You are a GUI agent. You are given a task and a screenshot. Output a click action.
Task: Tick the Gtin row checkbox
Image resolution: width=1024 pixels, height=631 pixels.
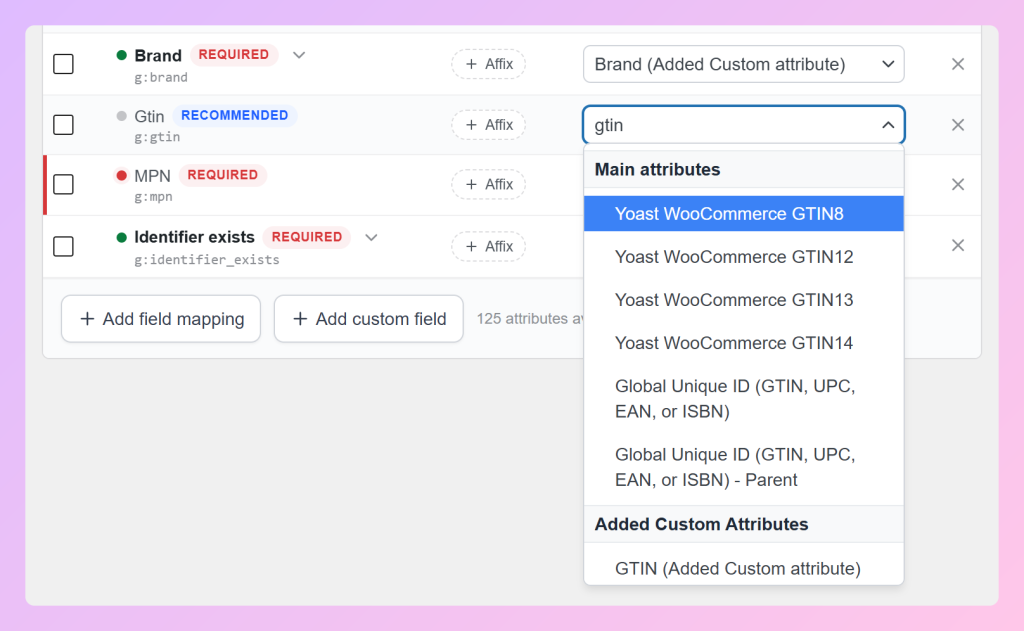pyautogui.click(x=63, y=125)
